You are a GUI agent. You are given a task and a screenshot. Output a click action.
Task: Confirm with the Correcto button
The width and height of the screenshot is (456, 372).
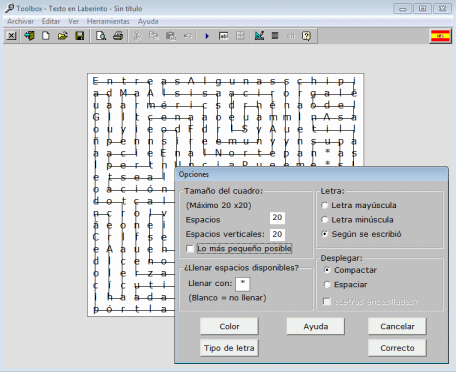[397, 348]
